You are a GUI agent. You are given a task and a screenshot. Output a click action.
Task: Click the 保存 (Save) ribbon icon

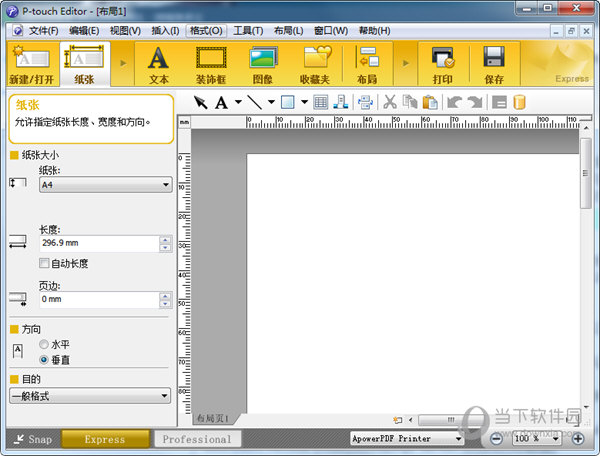tap(494, 64)
